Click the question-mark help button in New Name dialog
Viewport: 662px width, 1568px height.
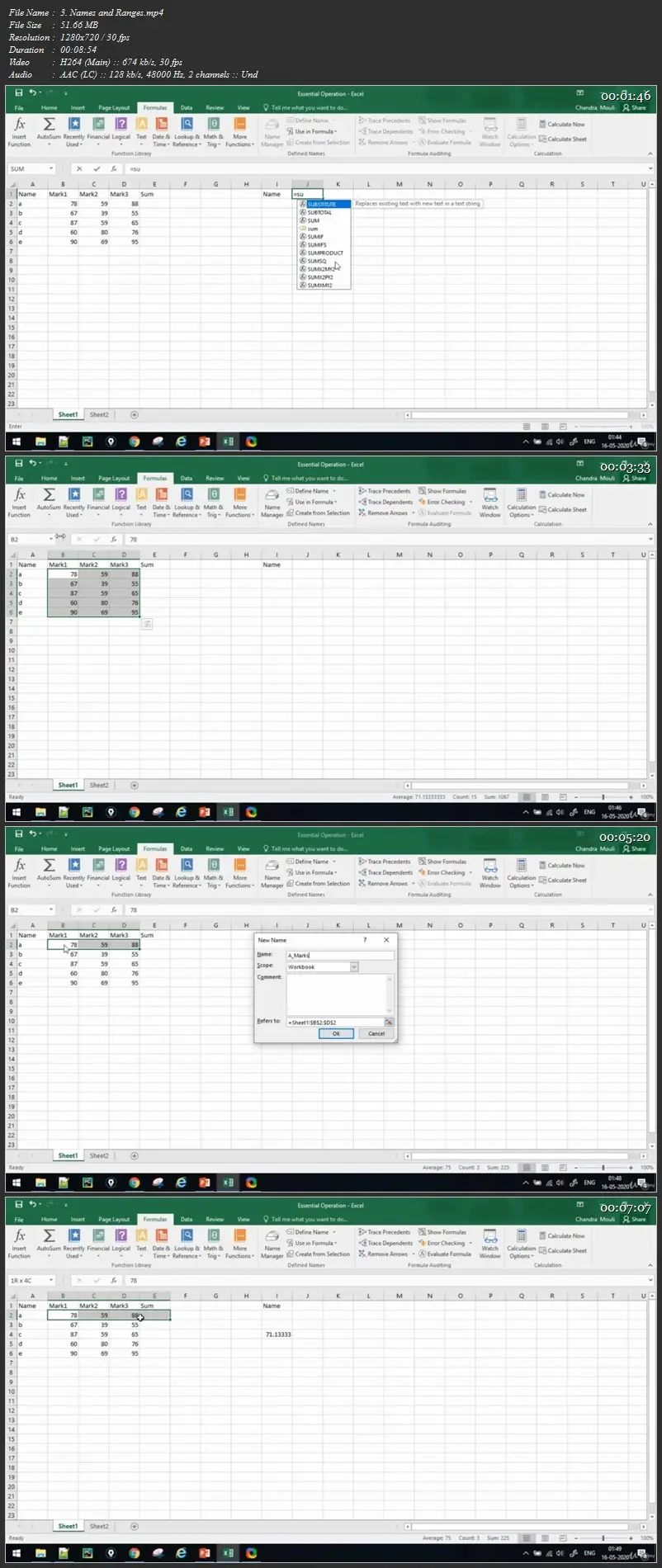(366, 940)
